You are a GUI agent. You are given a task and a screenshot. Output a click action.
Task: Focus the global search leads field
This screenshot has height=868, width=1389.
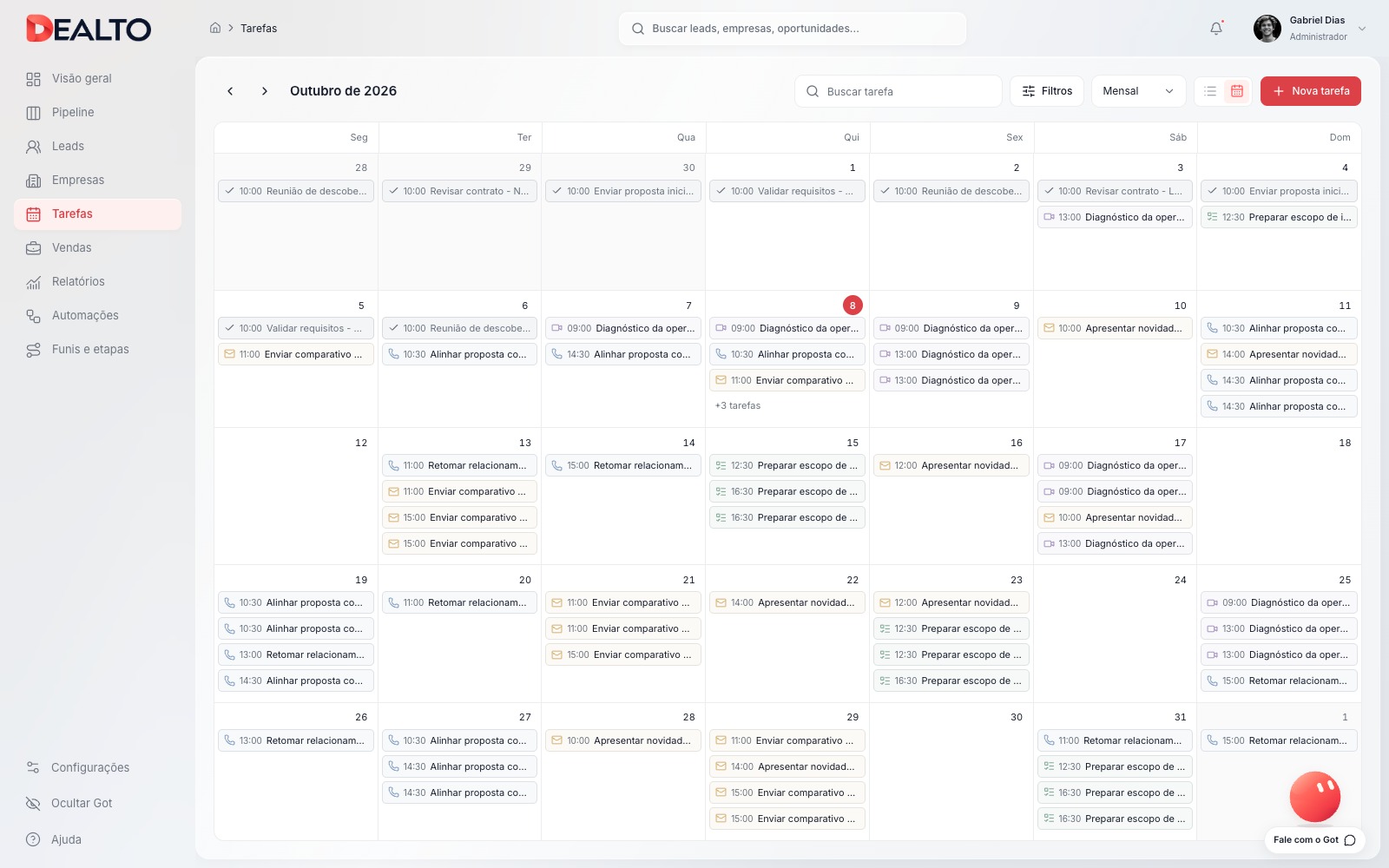[793, 29]
